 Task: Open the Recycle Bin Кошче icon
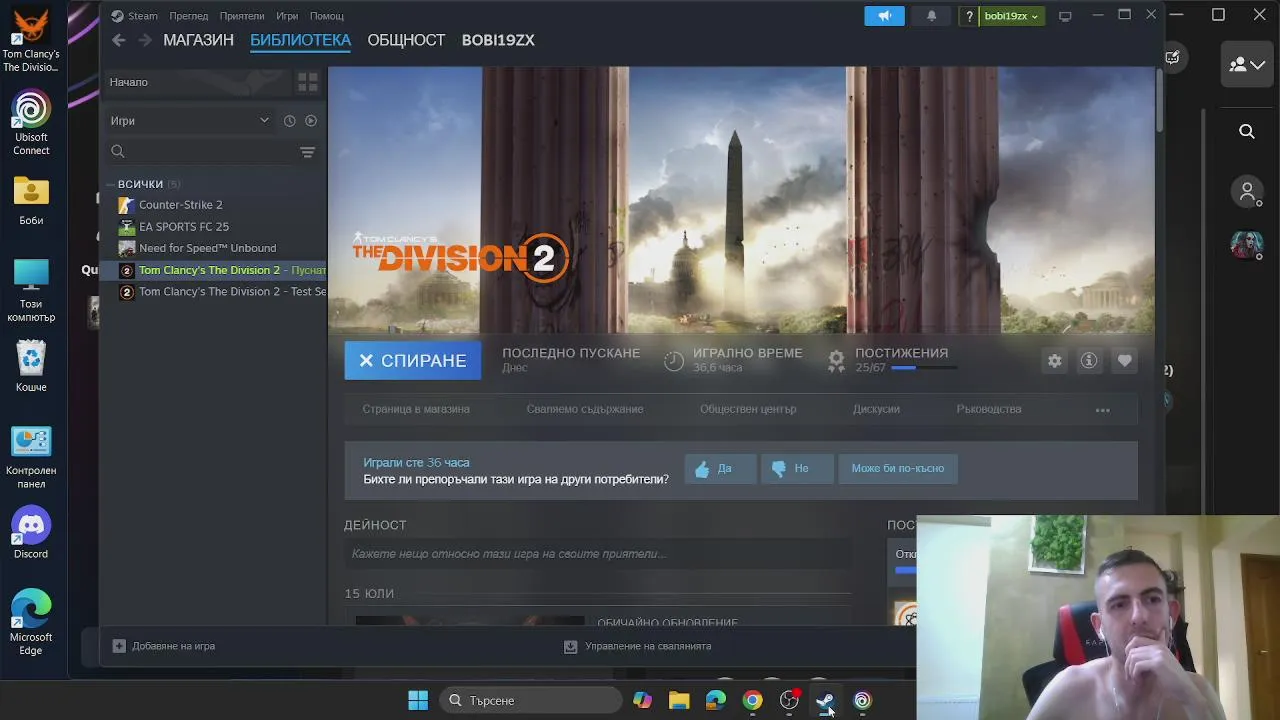coord(31,366)
